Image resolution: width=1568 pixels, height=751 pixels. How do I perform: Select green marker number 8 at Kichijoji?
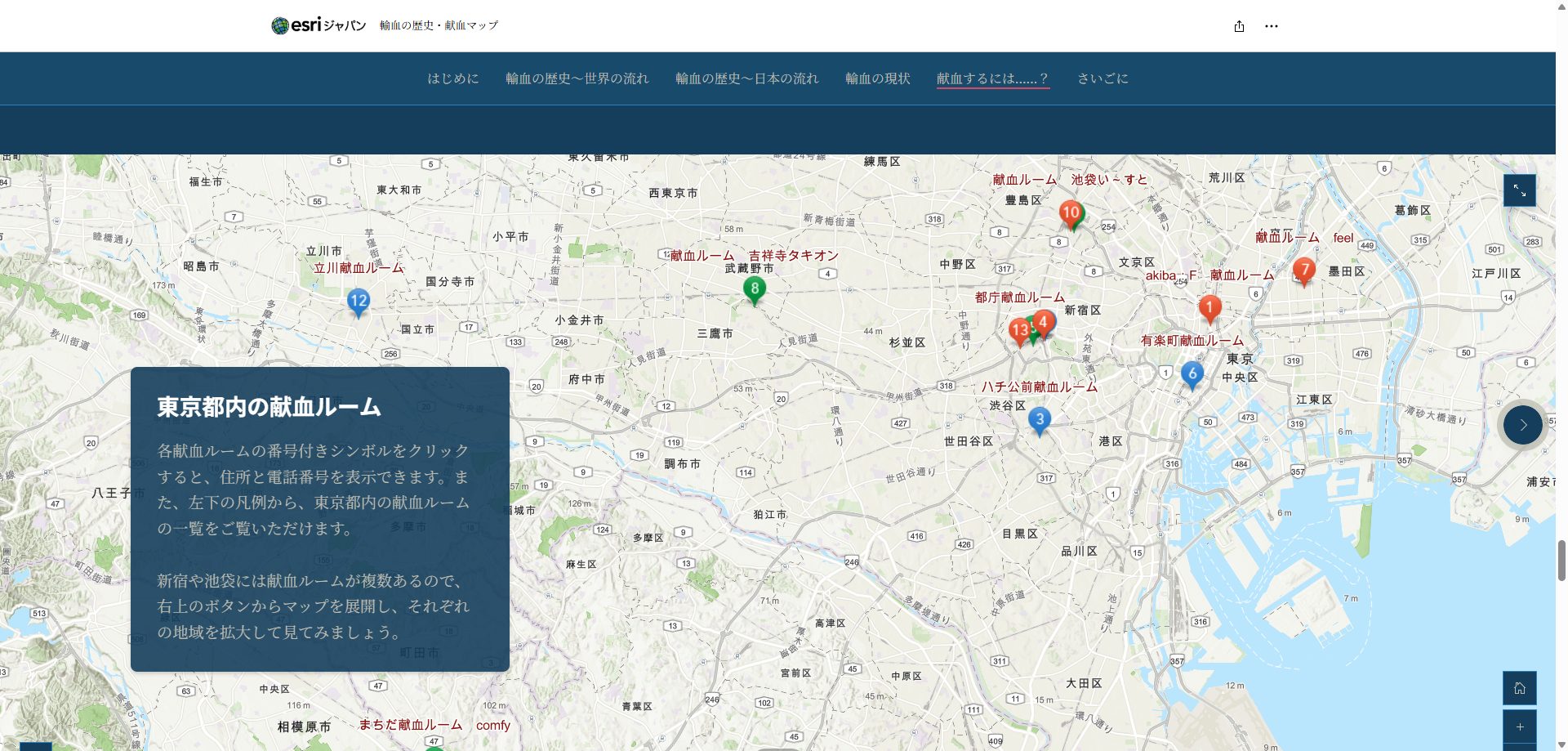(755, 289)
